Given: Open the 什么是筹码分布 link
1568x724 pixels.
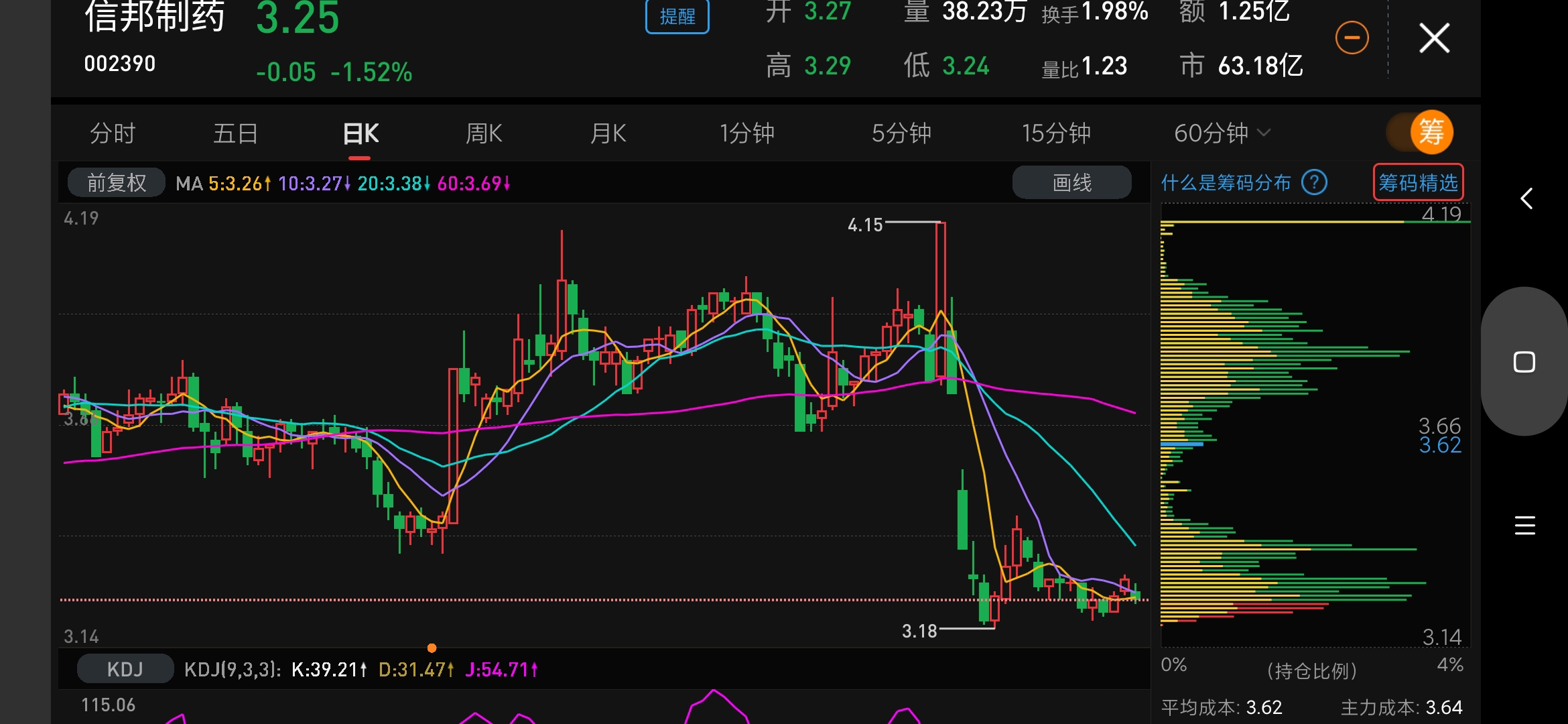Looking at the screenshot, I should click(1226, 182).
